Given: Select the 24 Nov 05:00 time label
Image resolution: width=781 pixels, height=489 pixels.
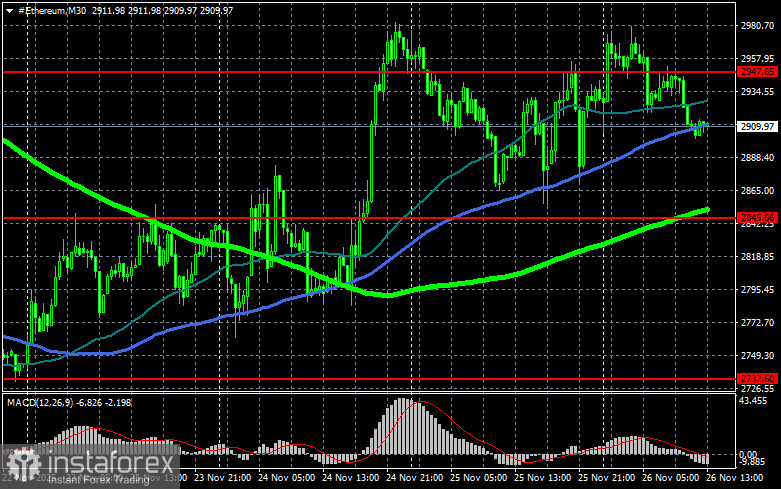Looking at the screenshot, I should 286,478.
